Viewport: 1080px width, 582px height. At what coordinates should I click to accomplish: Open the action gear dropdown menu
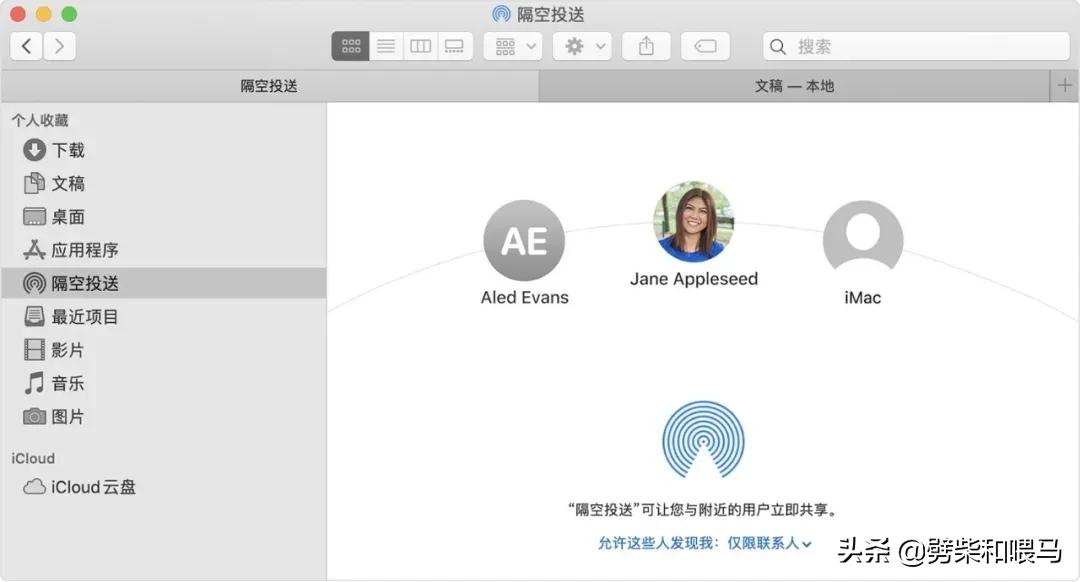pyautogui.click(x=581, y=45)
